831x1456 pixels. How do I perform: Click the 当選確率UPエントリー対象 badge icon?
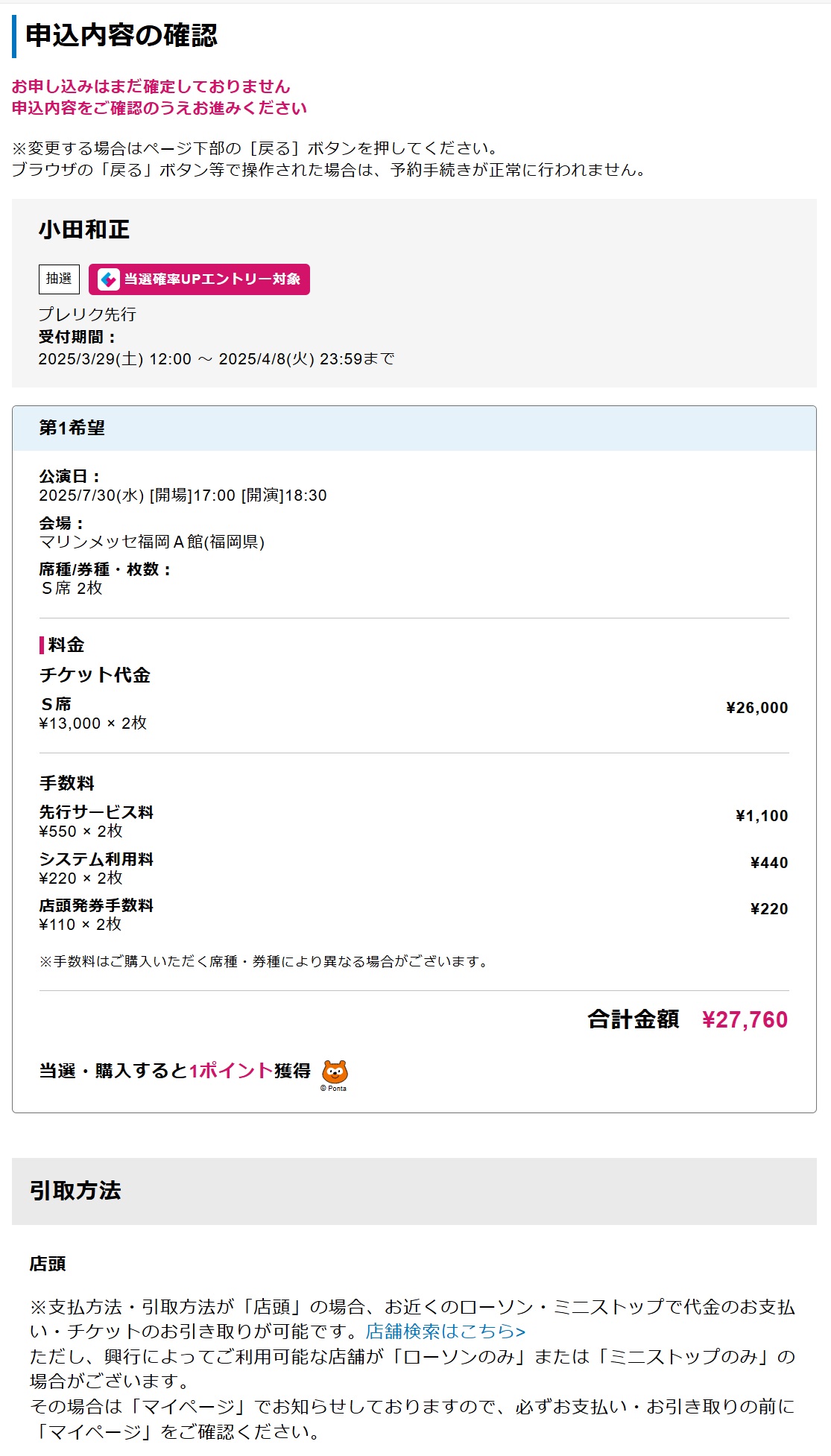109,279
